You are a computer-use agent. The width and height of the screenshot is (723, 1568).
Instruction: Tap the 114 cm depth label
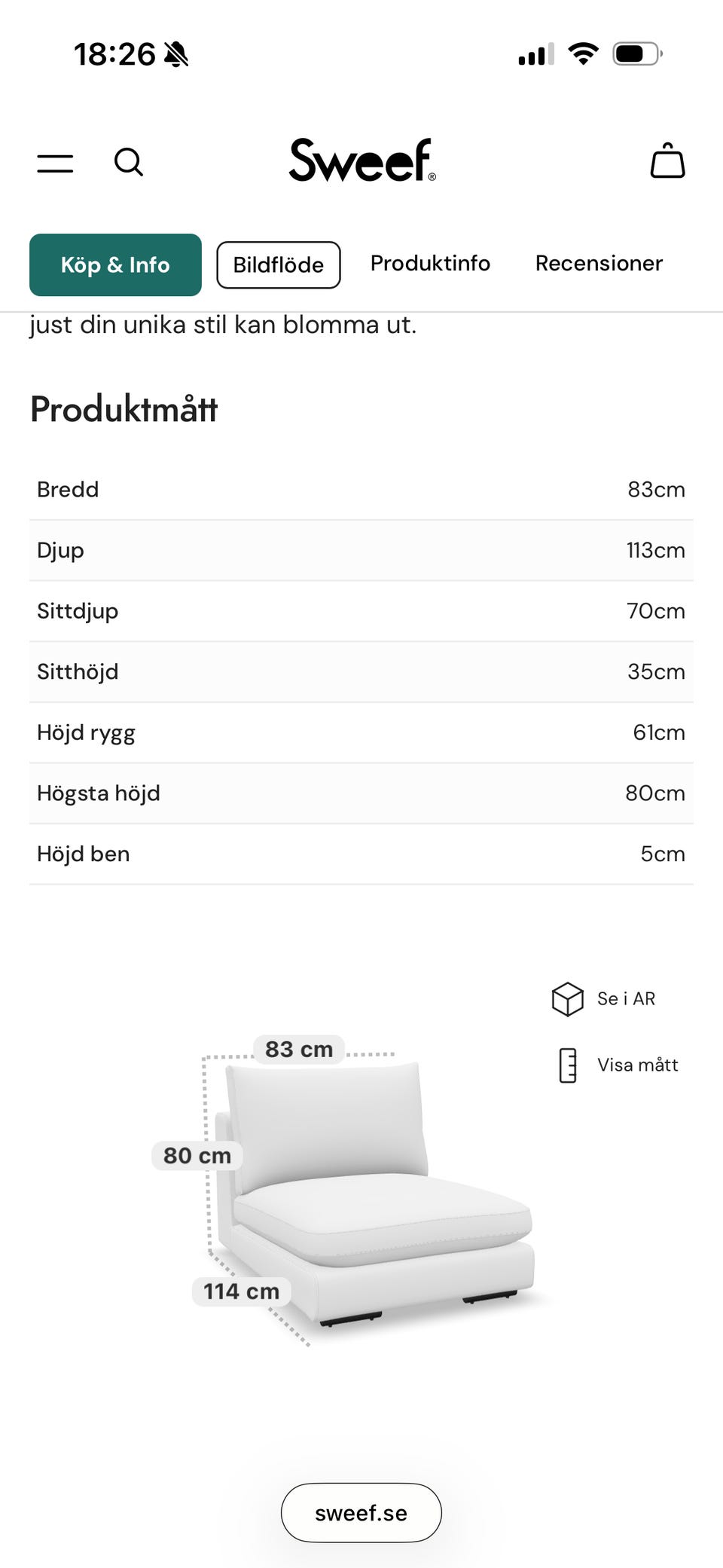click(241, 1291)
